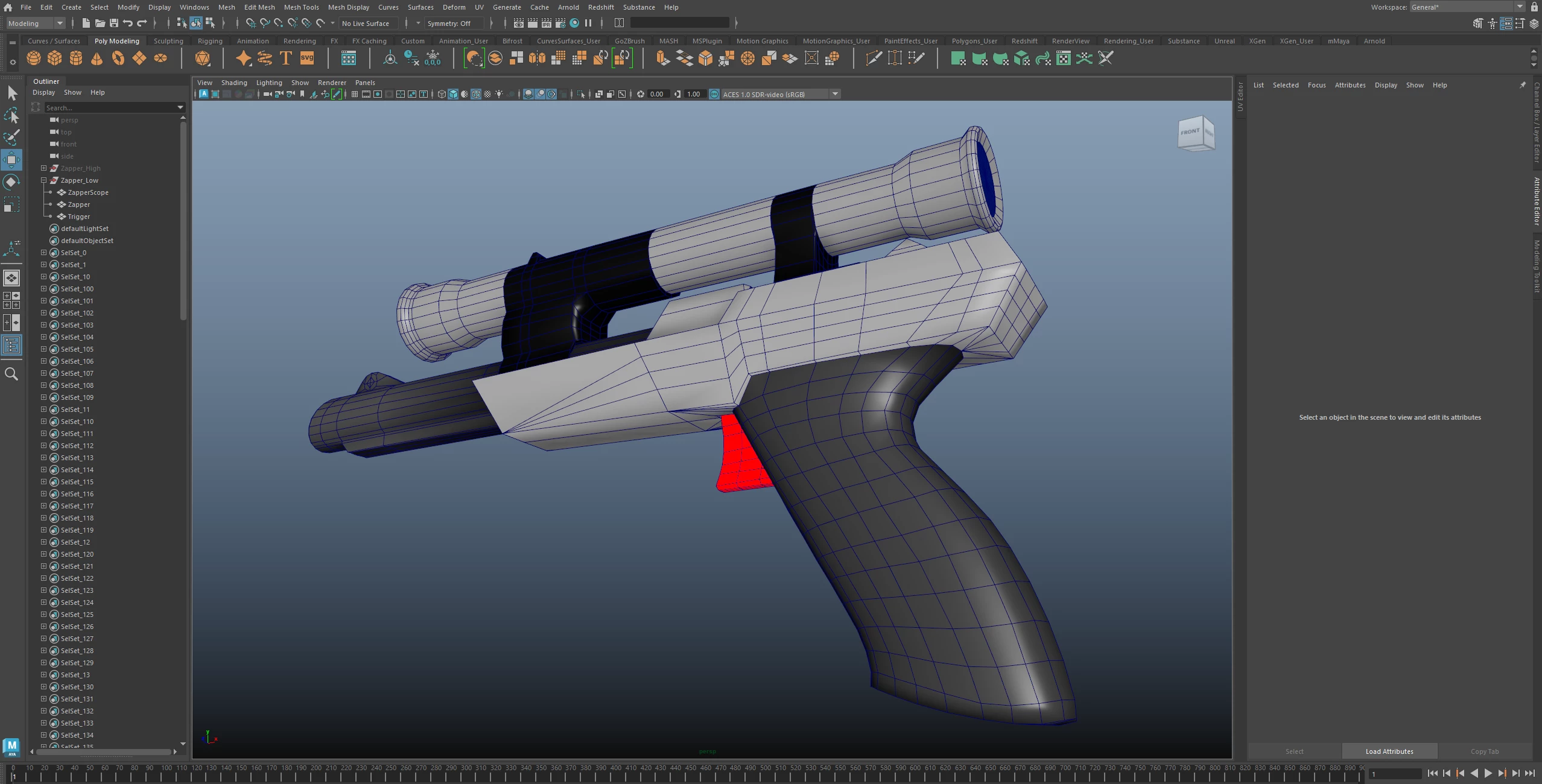1542x784 pixels.
Task: Expand the Zapper_High group in Outliner
Action: pos(43,168)
